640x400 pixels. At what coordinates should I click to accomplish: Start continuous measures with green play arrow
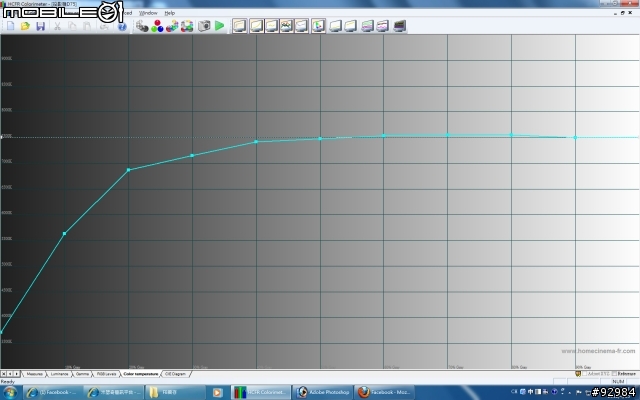[220, 26]
